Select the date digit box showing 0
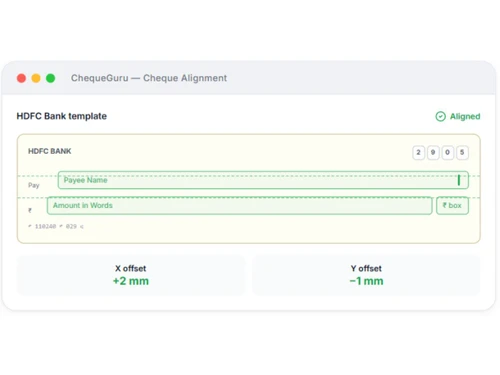The width and height of the screenshot is (500, 375). (448, 153)
